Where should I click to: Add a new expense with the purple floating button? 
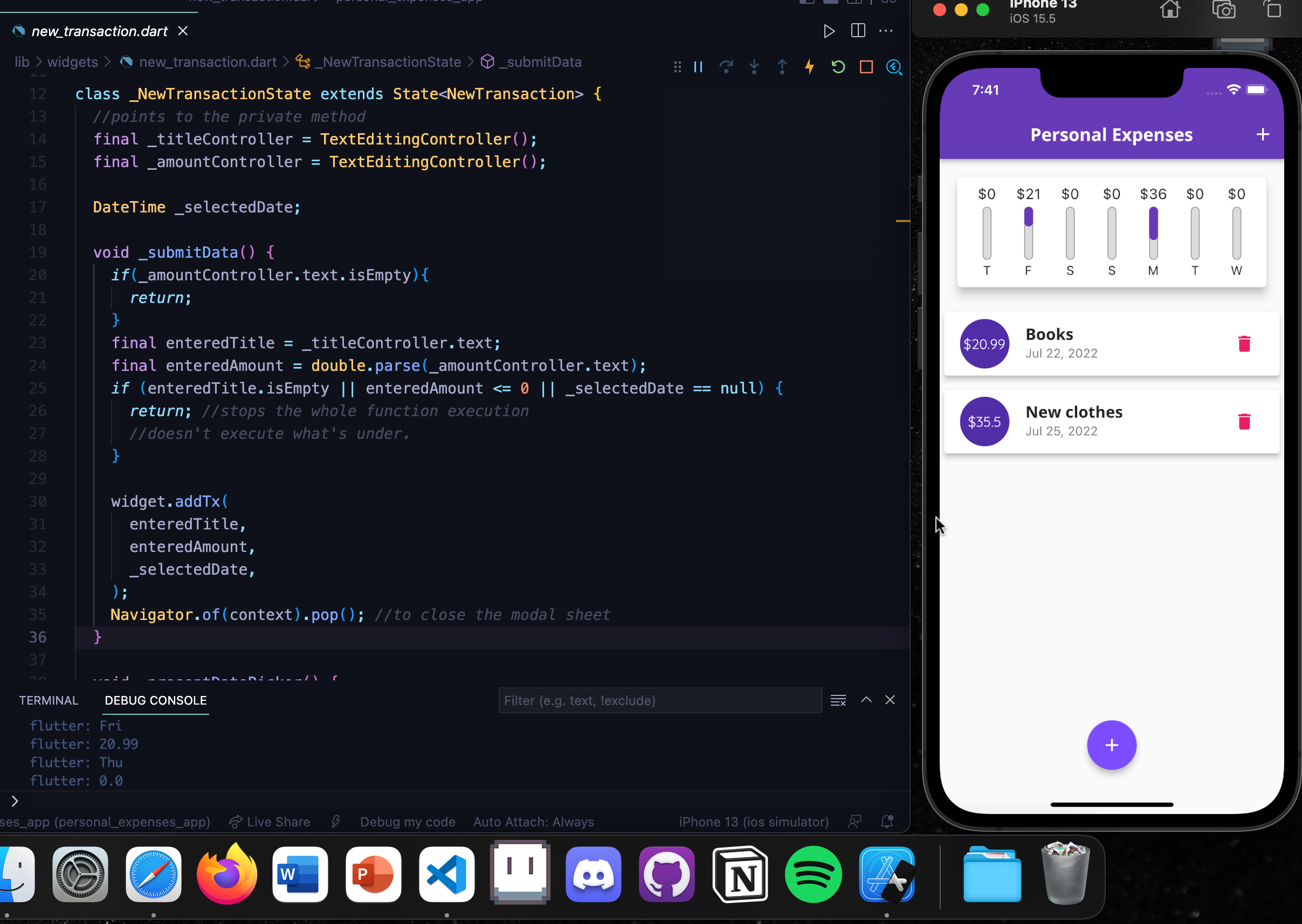click(x=1111, y=745)
